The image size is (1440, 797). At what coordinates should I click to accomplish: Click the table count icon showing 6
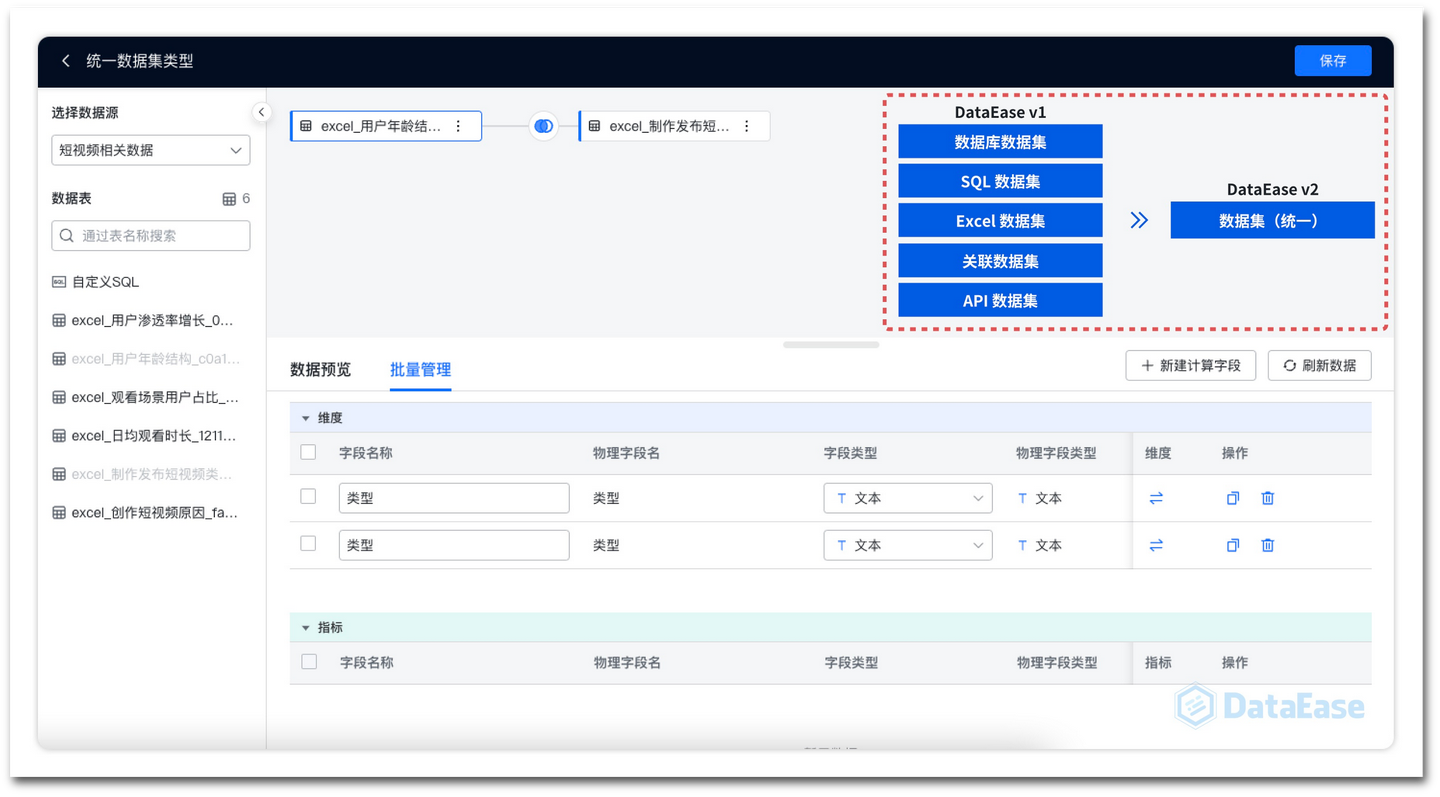point(228,198)
